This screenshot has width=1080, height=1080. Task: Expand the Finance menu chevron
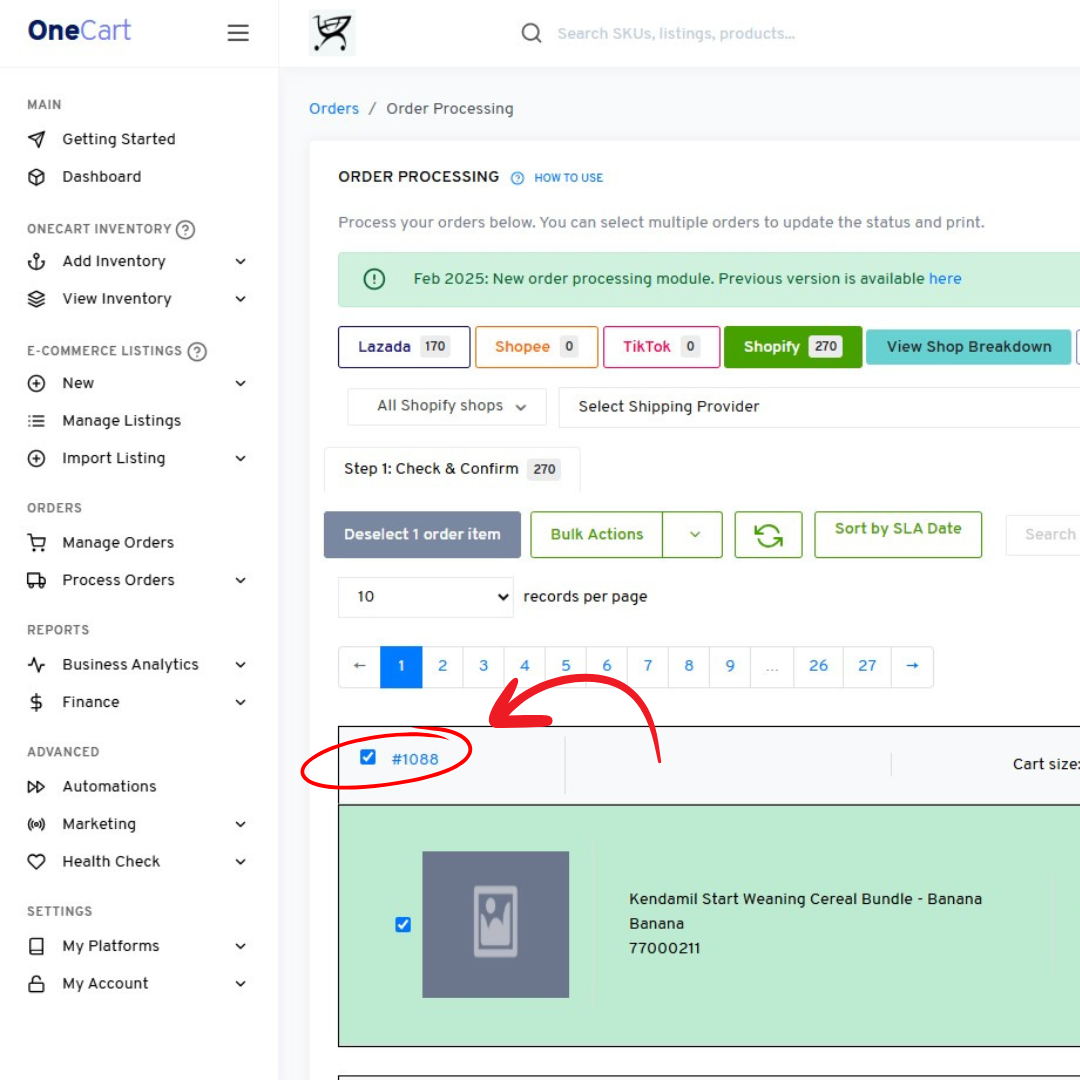(240, 702)
